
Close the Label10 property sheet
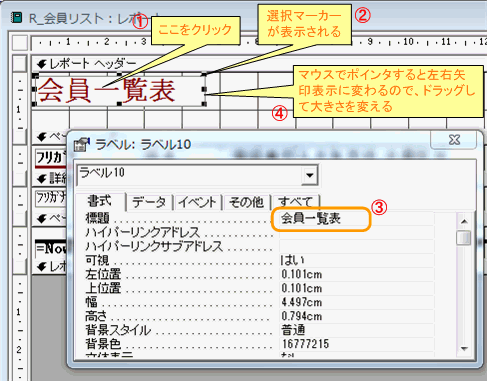point(454,139)
